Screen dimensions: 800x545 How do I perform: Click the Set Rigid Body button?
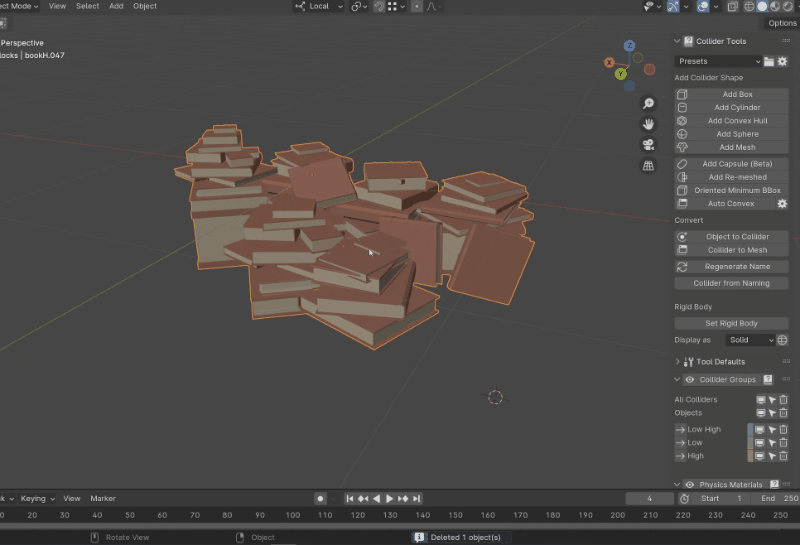731,324
